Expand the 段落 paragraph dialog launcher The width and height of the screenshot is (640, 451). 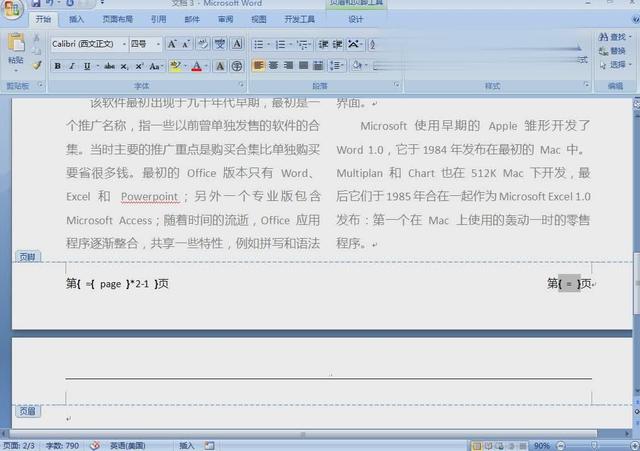397,84
